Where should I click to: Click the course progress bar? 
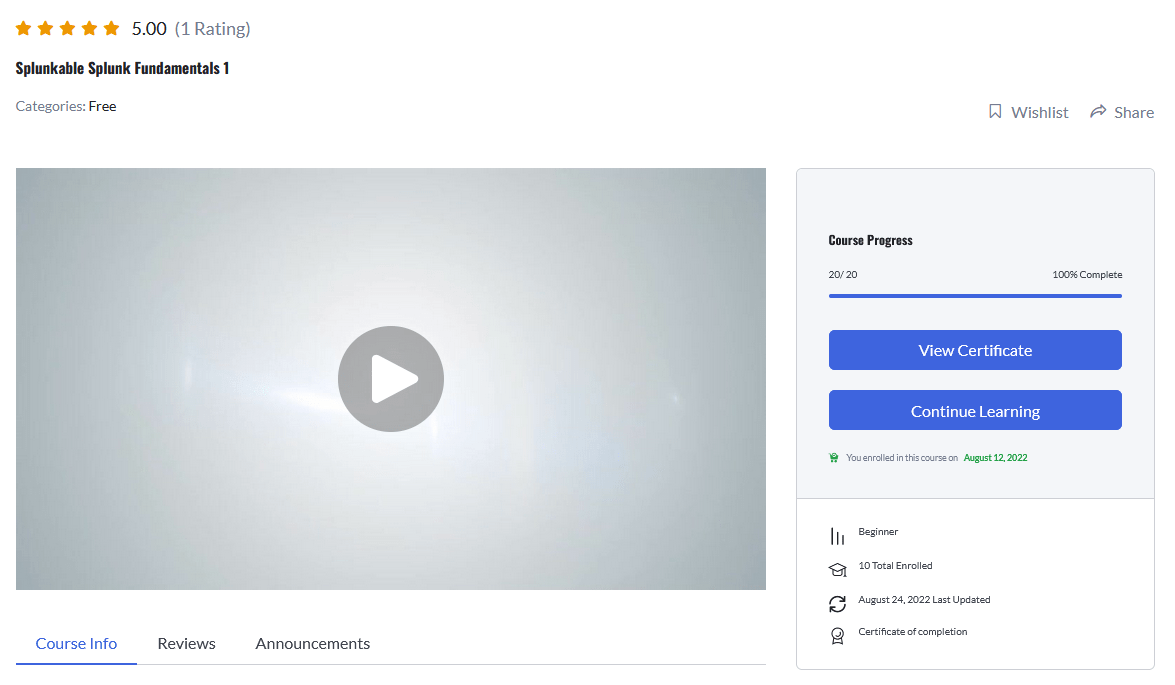click(975, 296)
